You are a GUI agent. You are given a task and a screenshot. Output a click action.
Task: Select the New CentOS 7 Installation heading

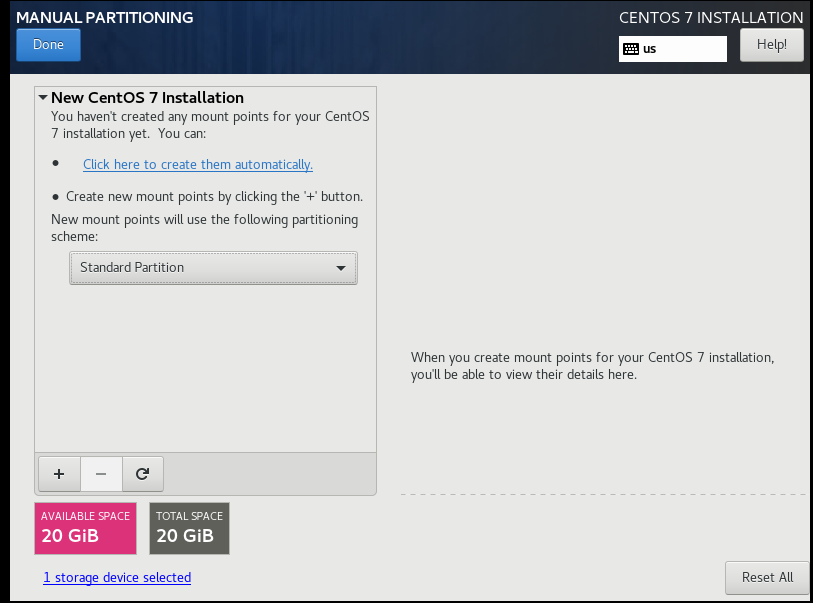pos(147,98)
